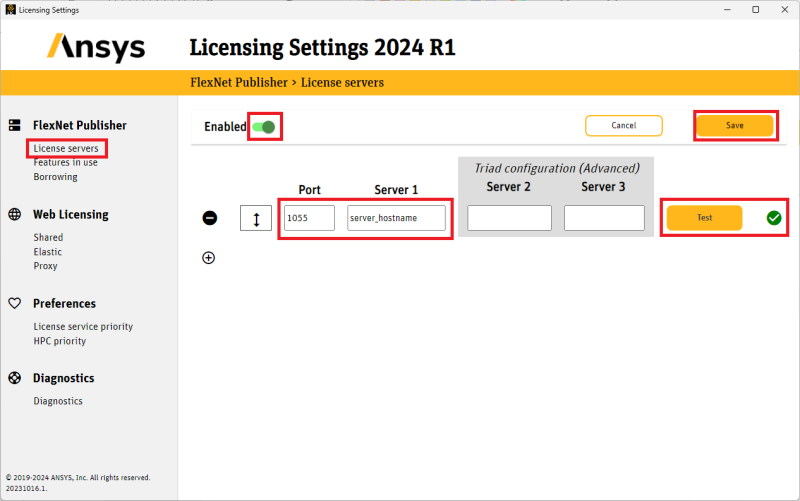Open the Borrowing section
This screenshot has height=501, width=800.
(55, 177)
